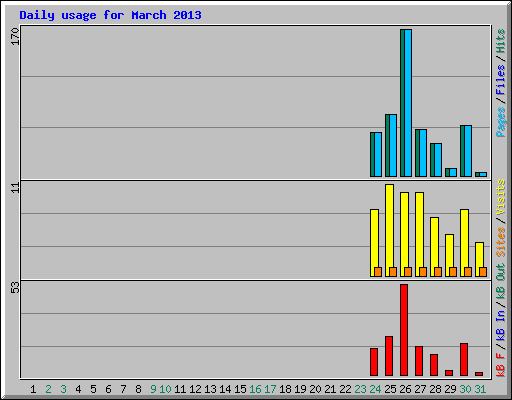
Task: Click green day label 23
Action: click(360, 389)
